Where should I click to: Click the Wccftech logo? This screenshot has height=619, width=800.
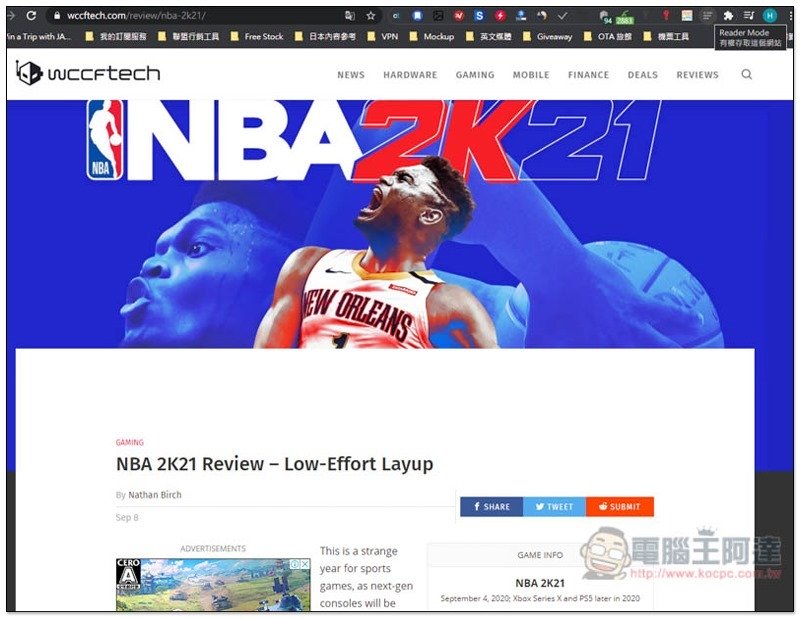[88, 73]
